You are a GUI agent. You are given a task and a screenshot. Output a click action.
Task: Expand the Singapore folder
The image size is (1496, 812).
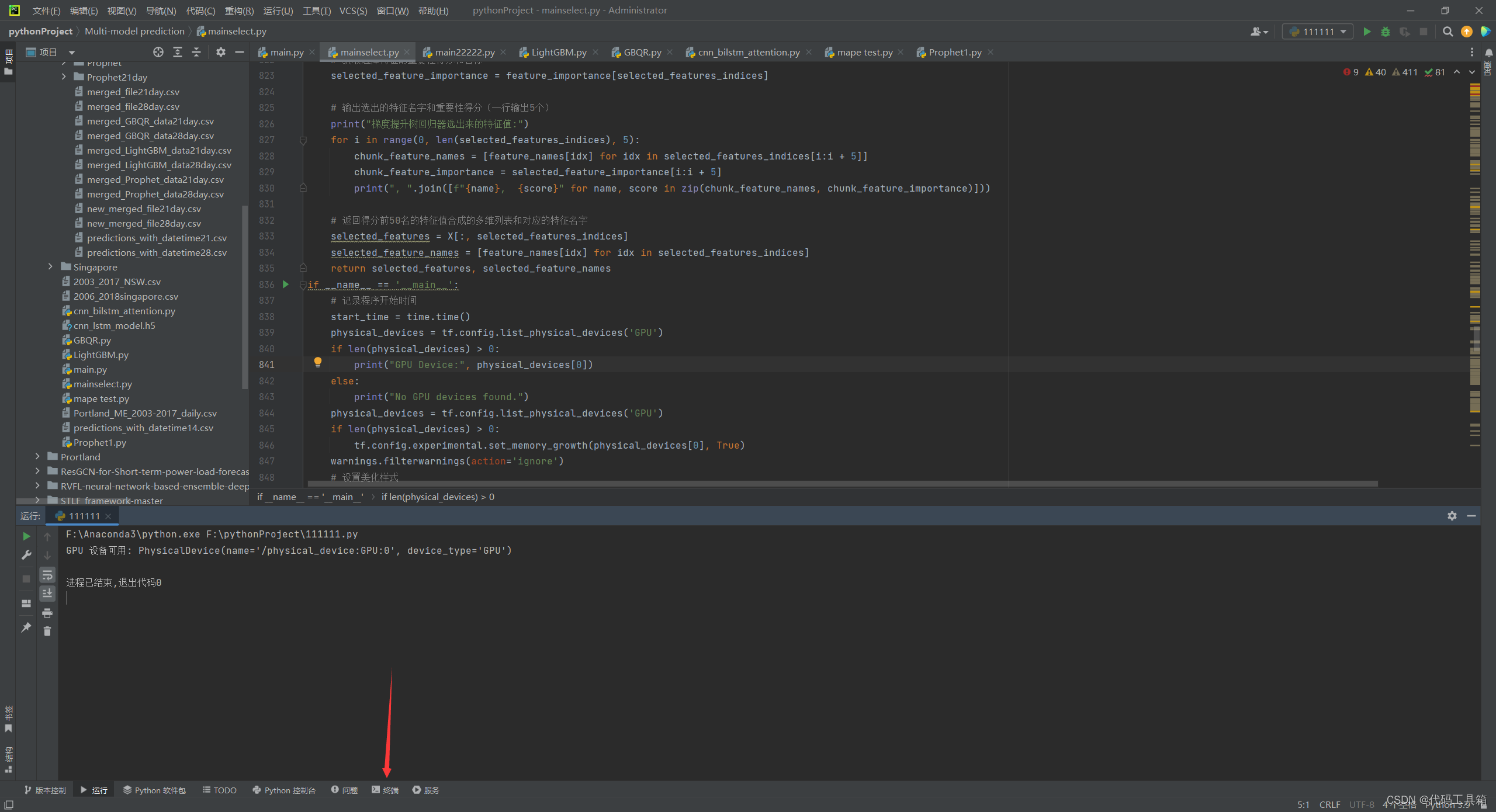coord(51,267)
